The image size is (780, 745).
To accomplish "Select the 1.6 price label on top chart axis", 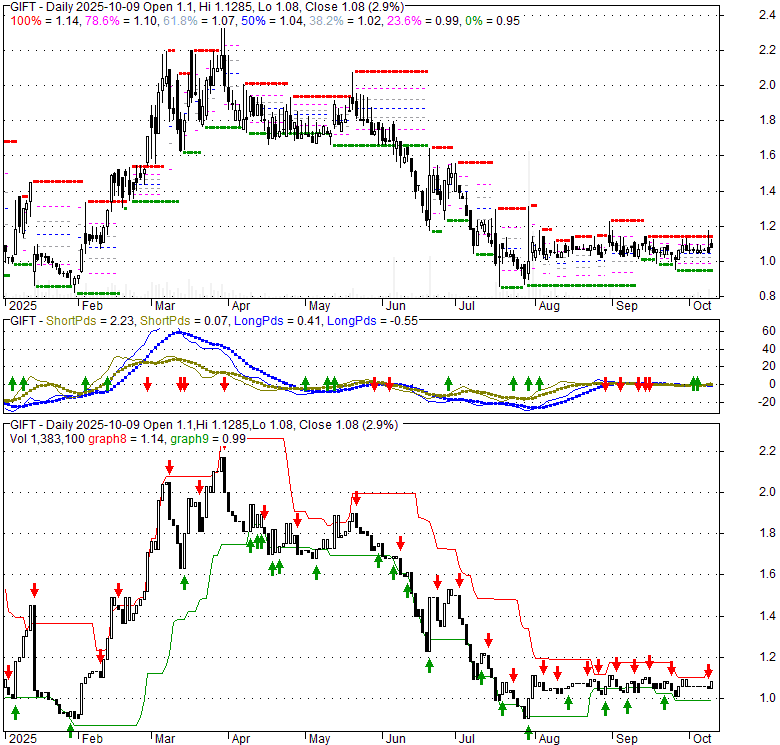I will [x=767, y=155].
